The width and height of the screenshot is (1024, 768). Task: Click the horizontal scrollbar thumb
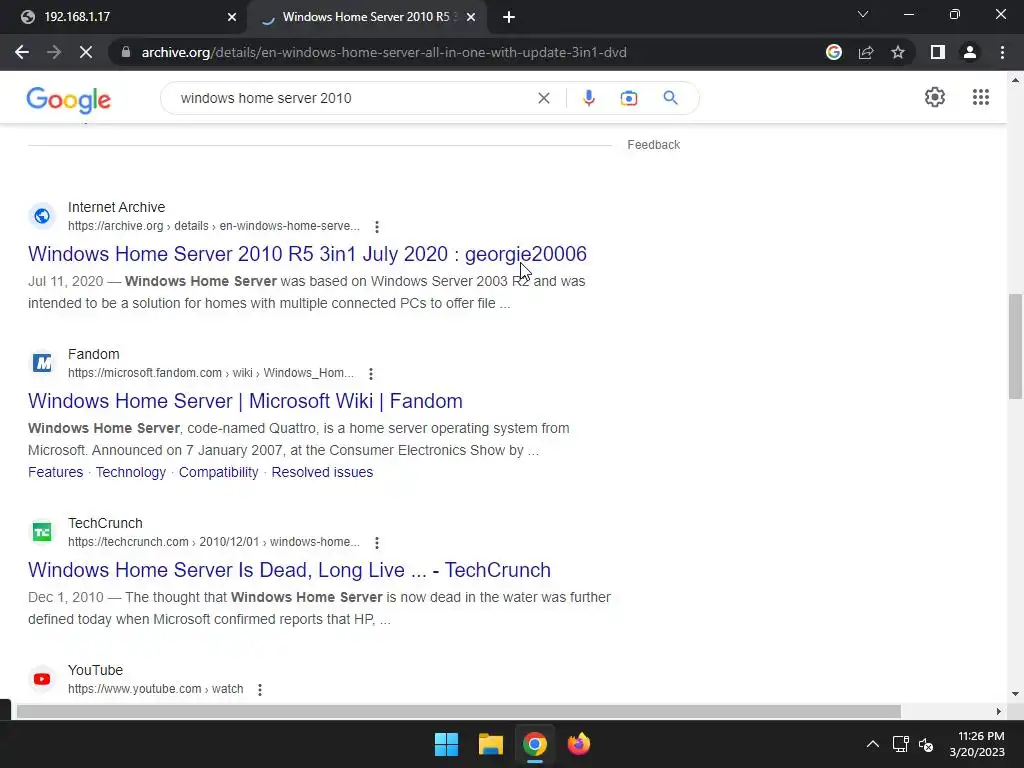point(458,711)
